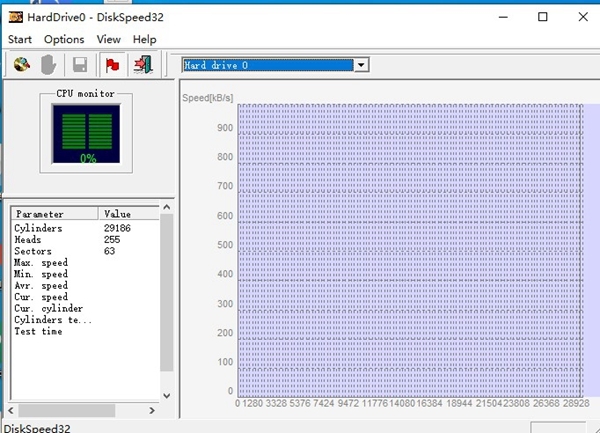
Task: Select the Cylinders row
Action: click(86, 228)
